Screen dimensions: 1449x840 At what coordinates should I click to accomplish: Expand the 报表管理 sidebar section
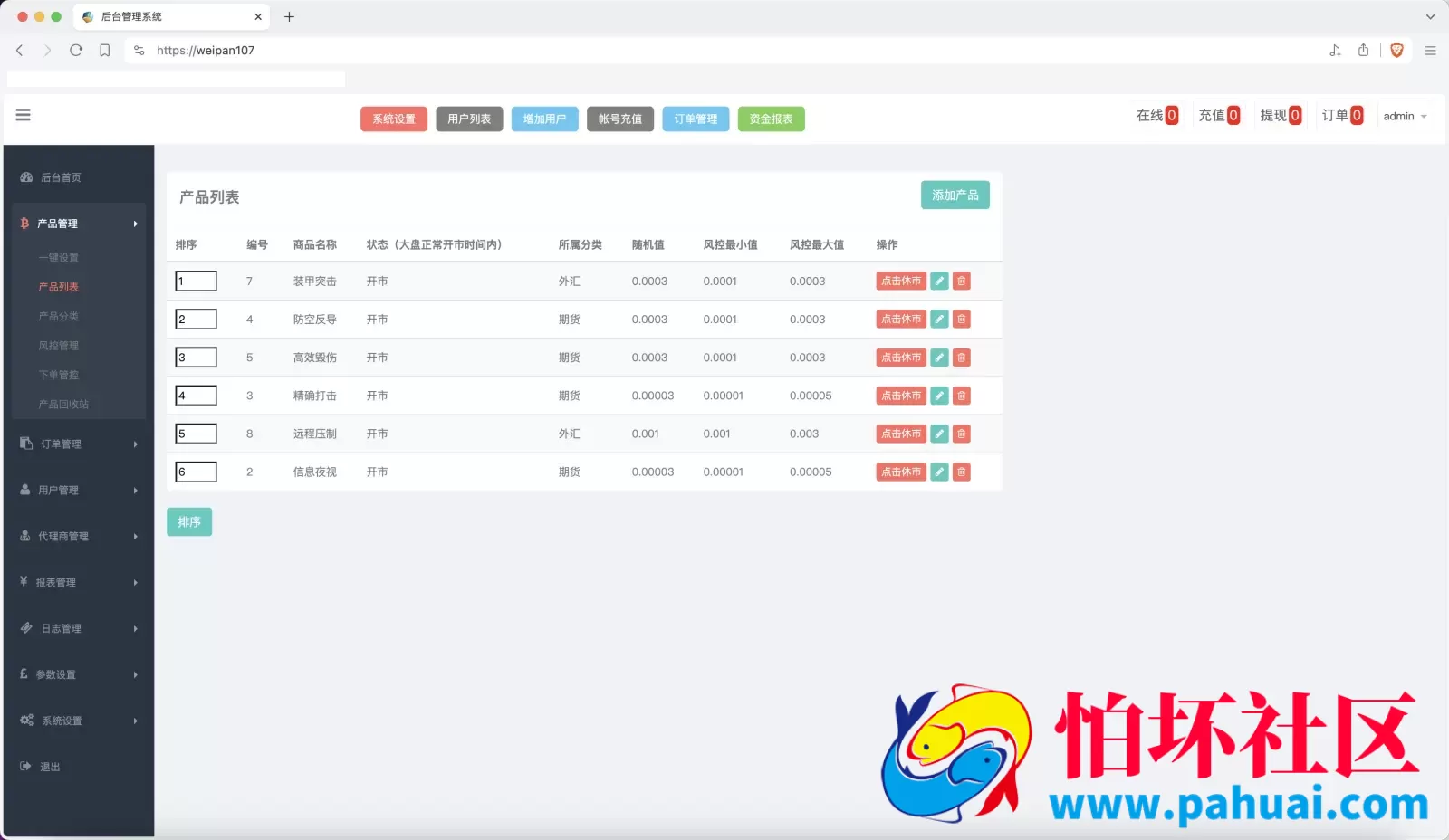click(79, 582)
